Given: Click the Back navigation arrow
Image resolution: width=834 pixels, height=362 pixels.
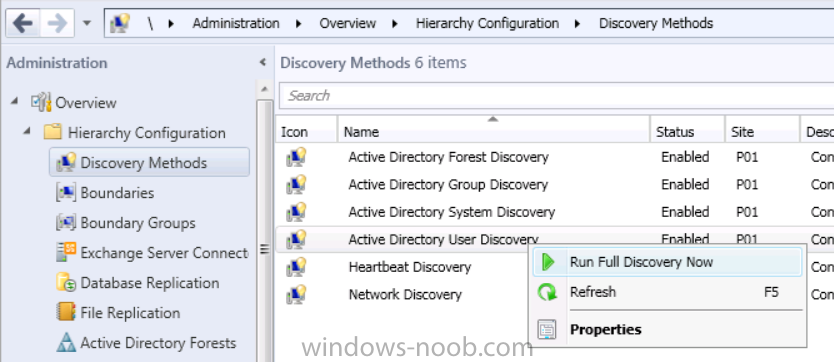Looking at the screenshot, I should tap(23, 23).
